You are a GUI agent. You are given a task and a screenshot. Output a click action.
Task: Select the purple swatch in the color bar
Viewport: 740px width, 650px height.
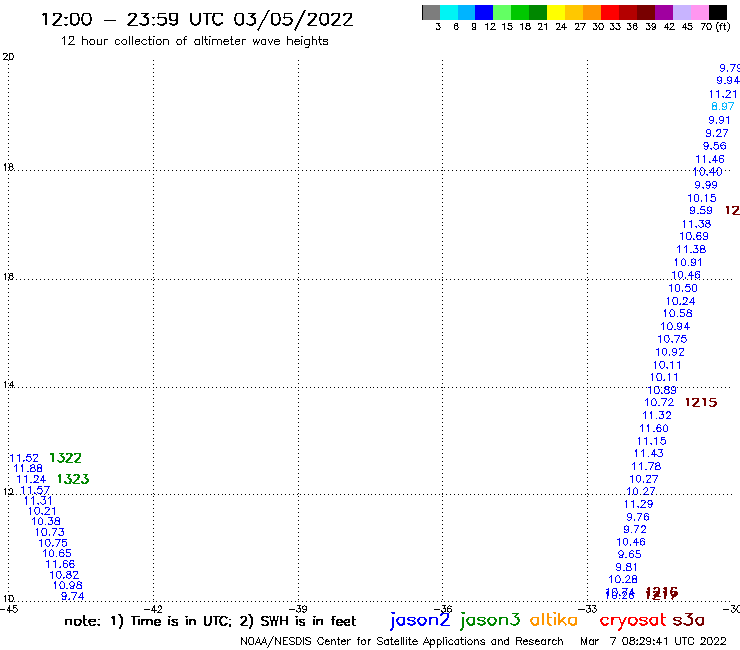click(664, 12)
